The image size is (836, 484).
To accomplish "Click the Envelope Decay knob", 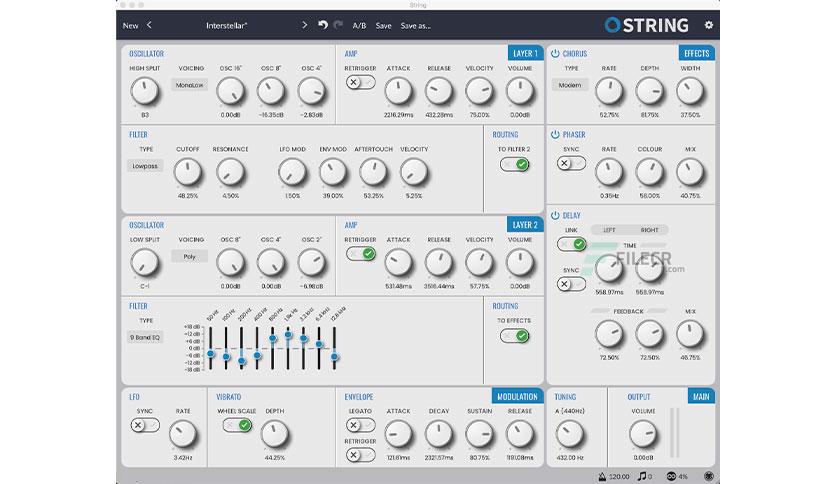I will [x=439, y=434].
